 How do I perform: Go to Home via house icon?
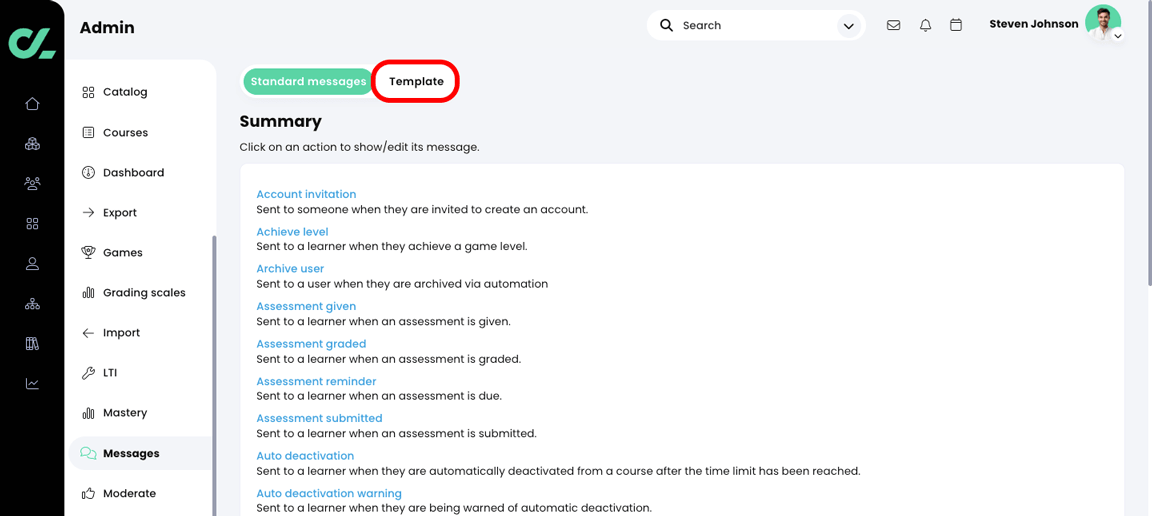(x=32, y=104)
